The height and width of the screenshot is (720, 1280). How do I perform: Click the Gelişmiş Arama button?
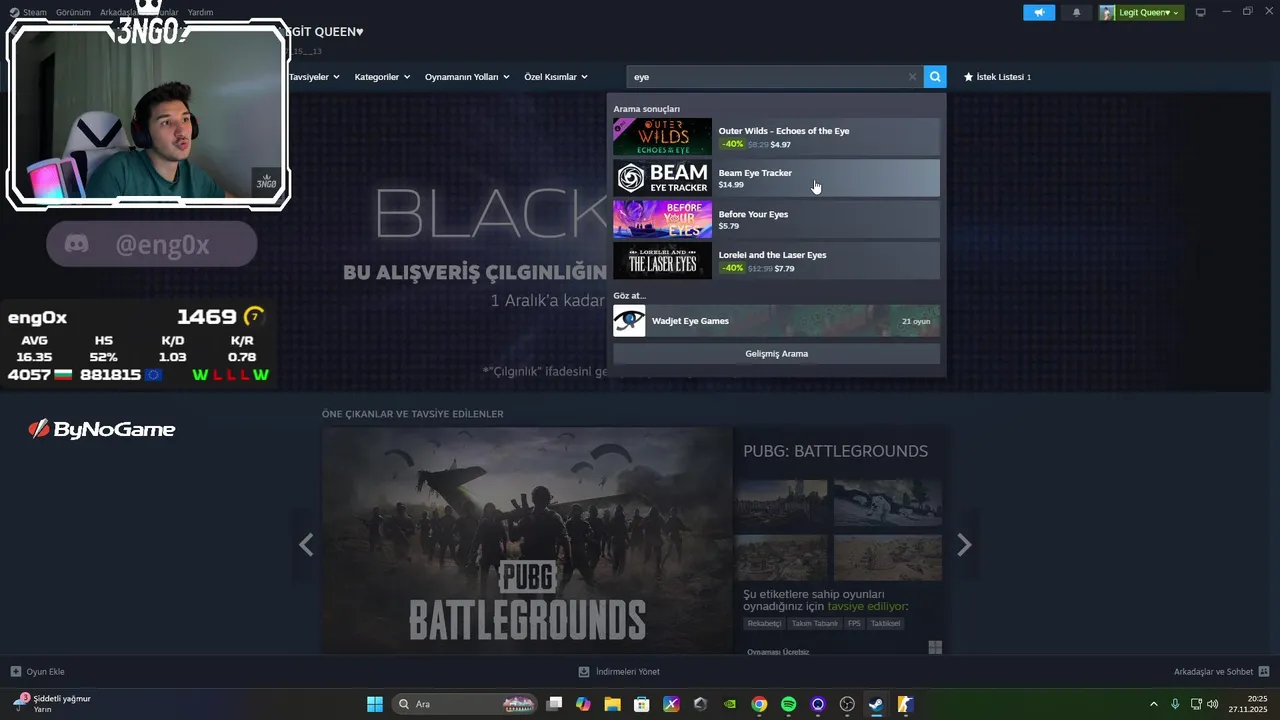coord(776,354)
